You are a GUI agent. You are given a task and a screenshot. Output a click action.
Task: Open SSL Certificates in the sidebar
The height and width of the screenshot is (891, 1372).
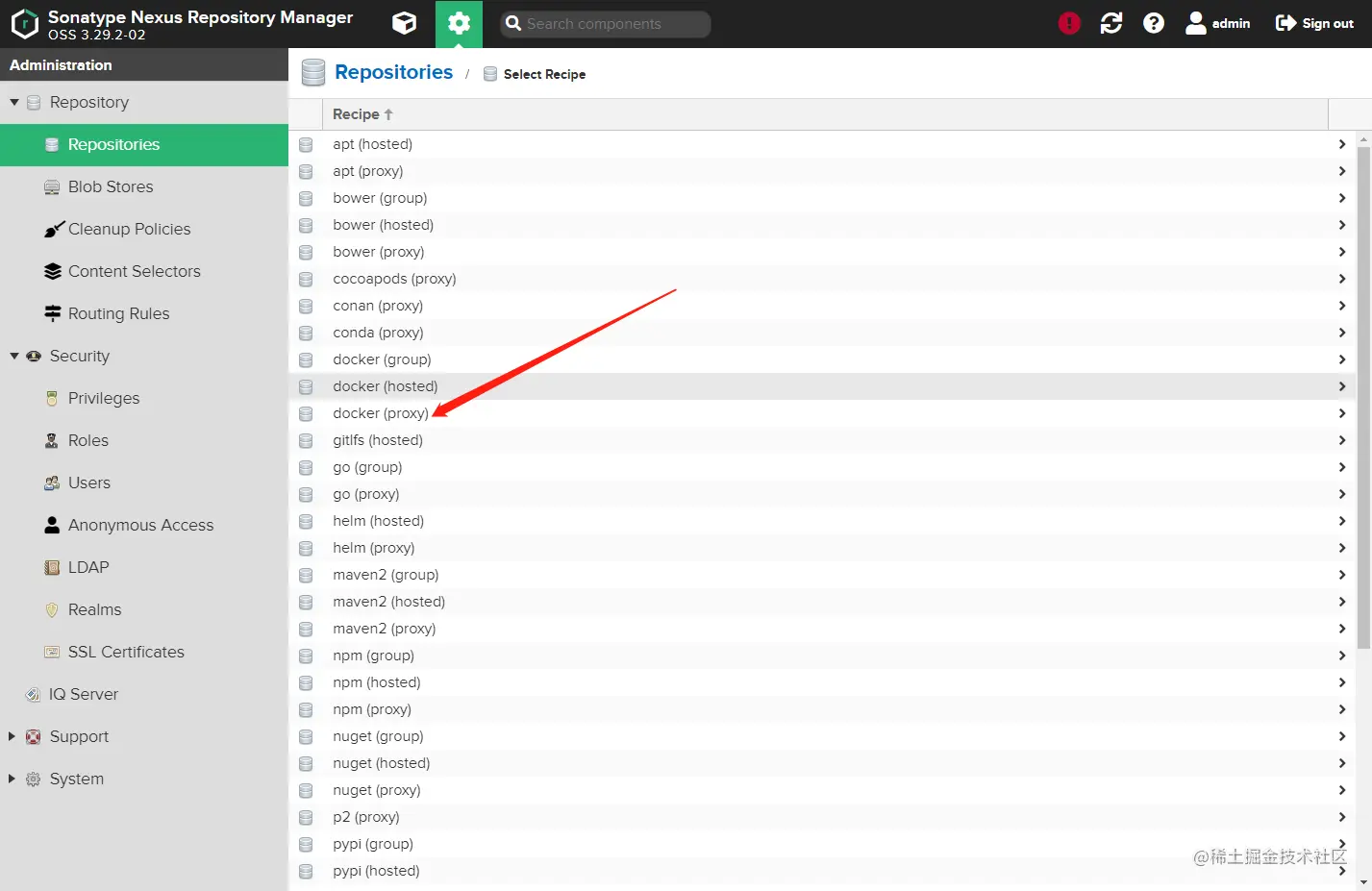click(x=144, y=653)
